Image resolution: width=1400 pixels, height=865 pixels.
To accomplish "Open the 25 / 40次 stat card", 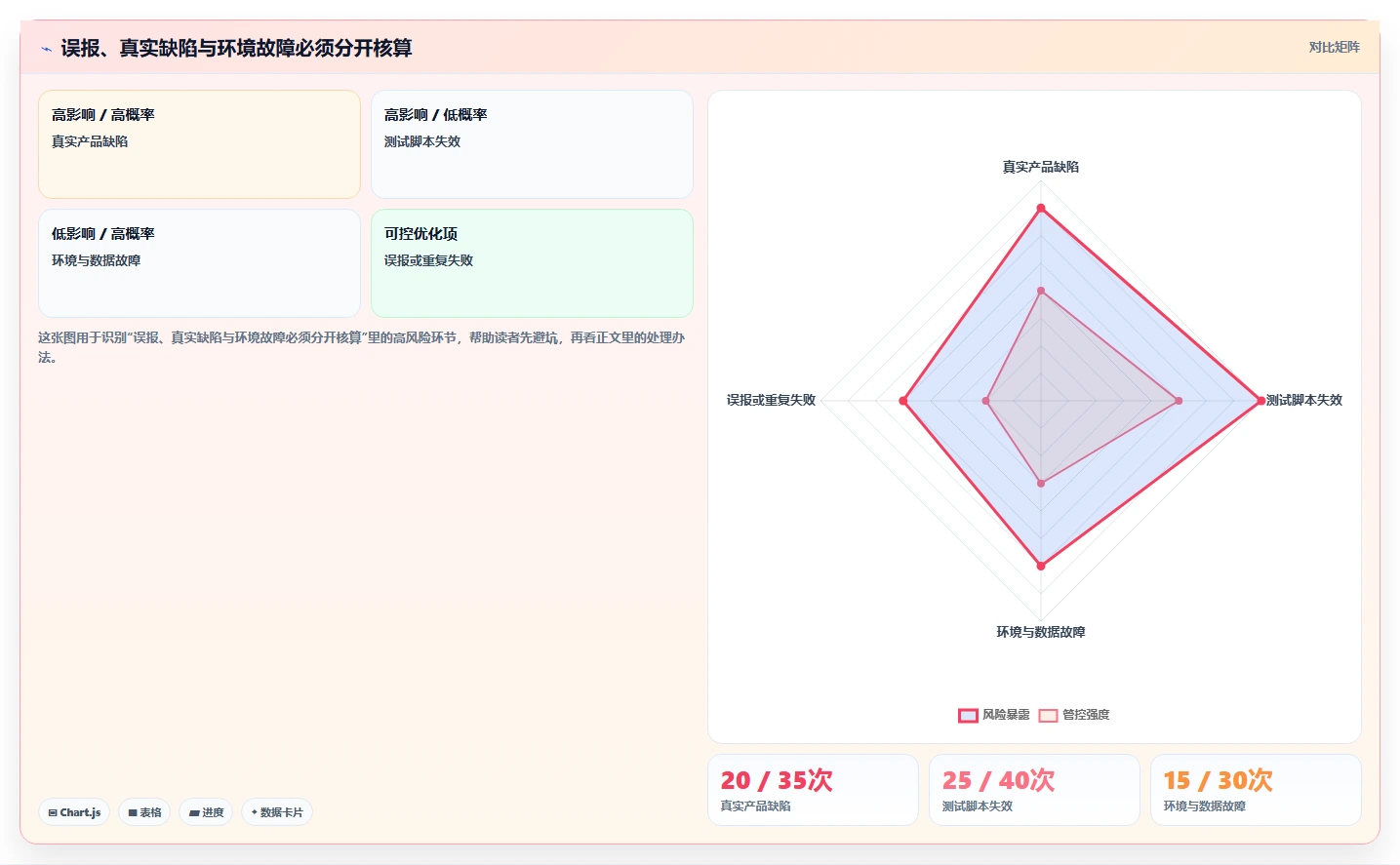I will (x=1034, y=790).
